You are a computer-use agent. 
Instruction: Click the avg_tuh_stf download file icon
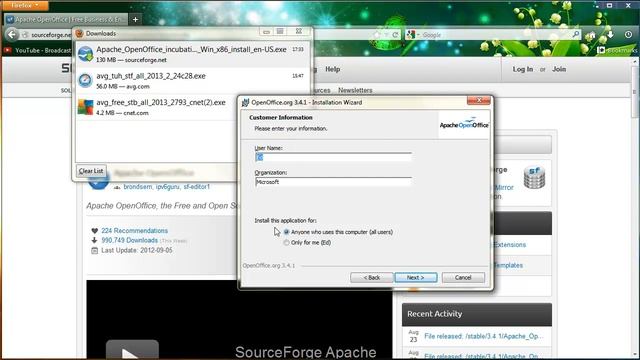click(85, 80)
